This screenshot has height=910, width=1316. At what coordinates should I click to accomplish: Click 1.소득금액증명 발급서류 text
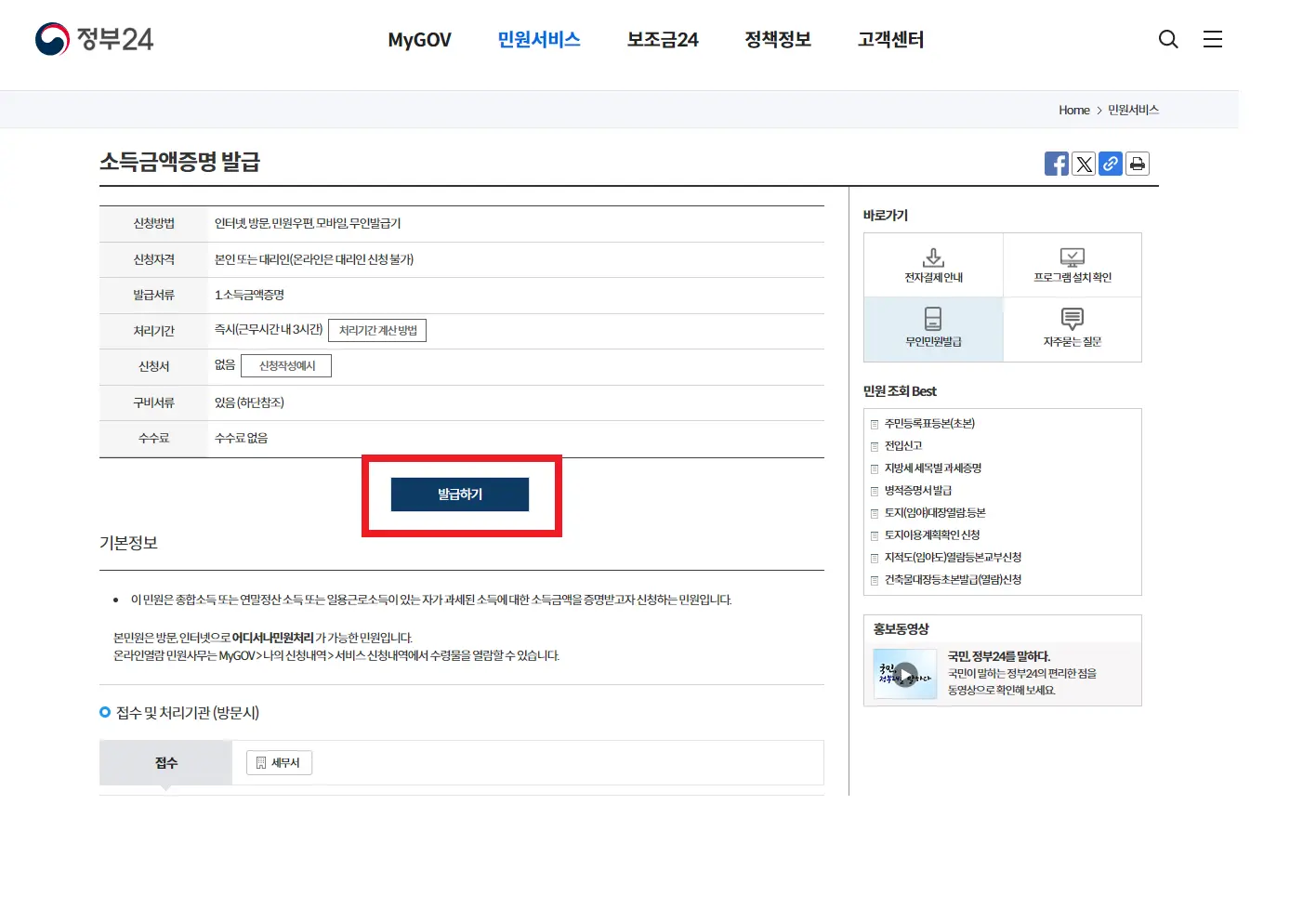coord(249,295)
